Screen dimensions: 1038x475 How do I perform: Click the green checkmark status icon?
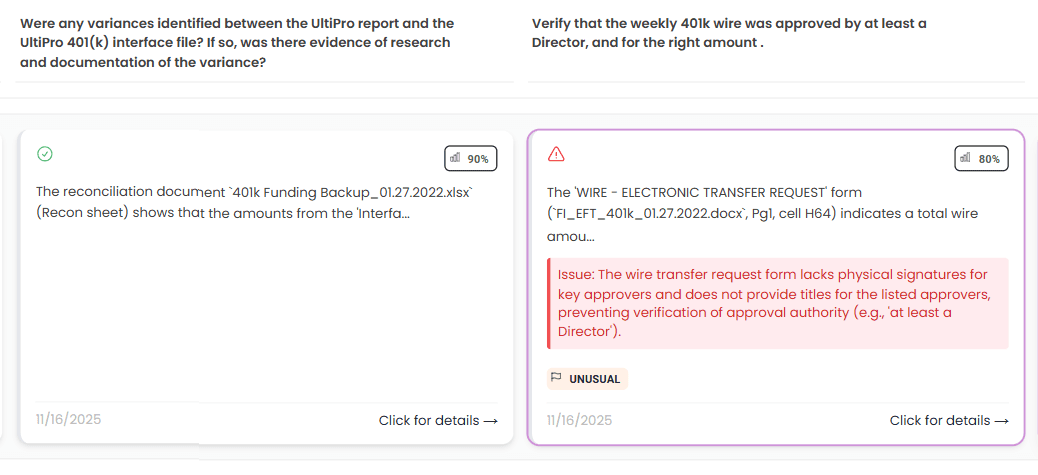pyautogui.click(x=44, y=154)
